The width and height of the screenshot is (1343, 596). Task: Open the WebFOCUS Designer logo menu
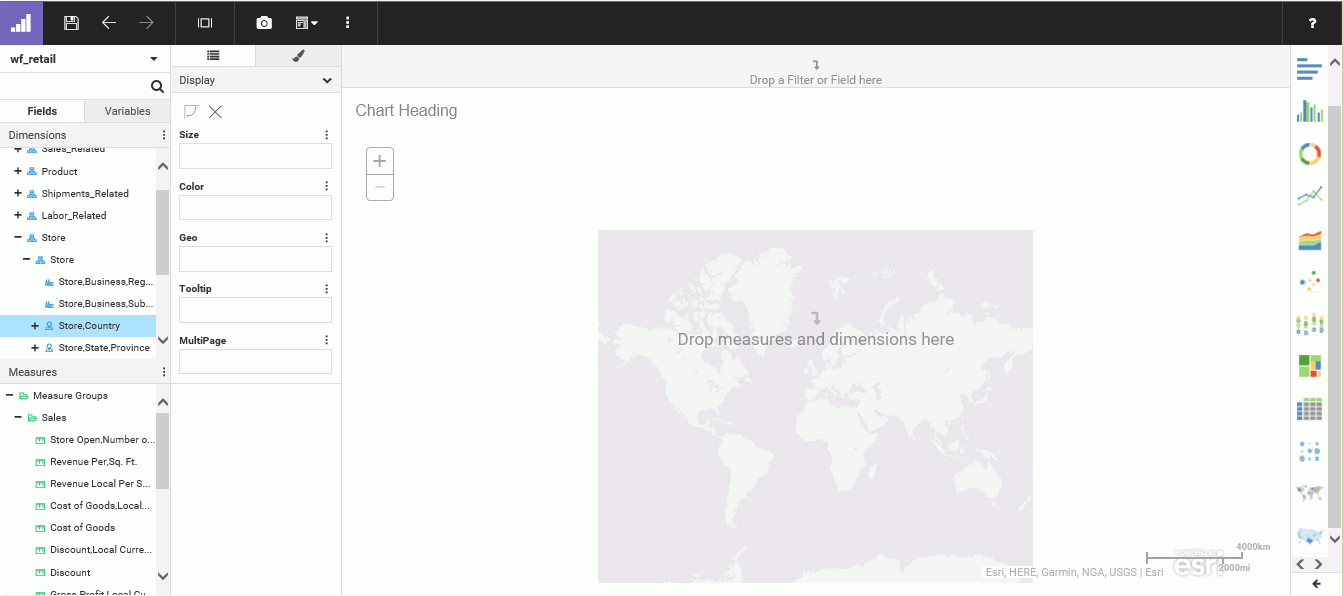(21, 22)
